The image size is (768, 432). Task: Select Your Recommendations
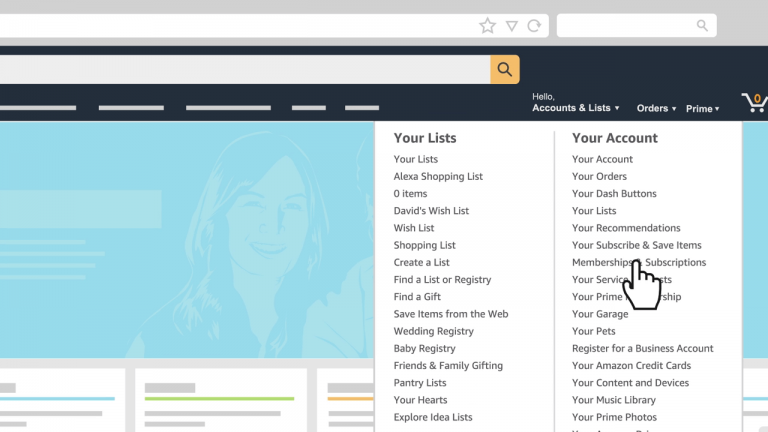626,228
